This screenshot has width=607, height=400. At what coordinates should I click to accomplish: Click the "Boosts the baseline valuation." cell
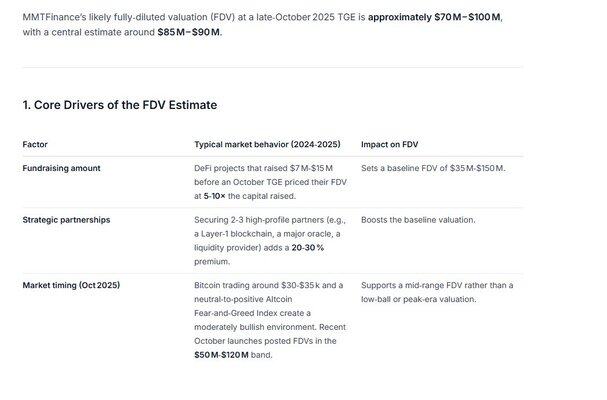tap(418, 220)
